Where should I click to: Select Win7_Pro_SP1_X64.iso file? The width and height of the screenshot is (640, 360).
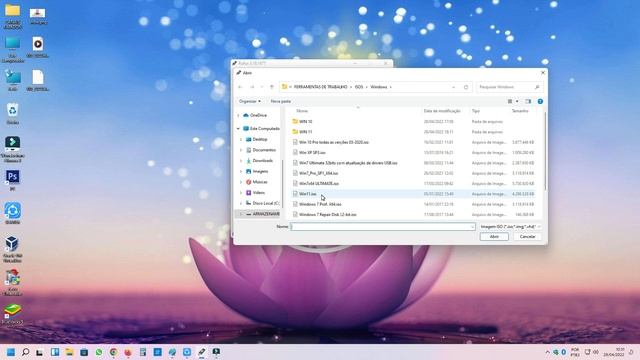[x=318, y=173]
